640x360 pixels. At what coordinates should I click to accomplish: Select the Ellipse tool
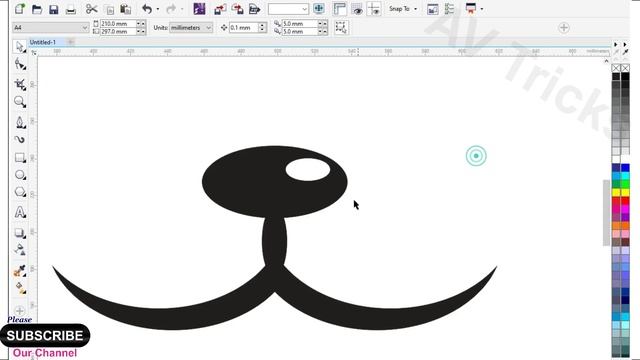[x=20, y=175]
